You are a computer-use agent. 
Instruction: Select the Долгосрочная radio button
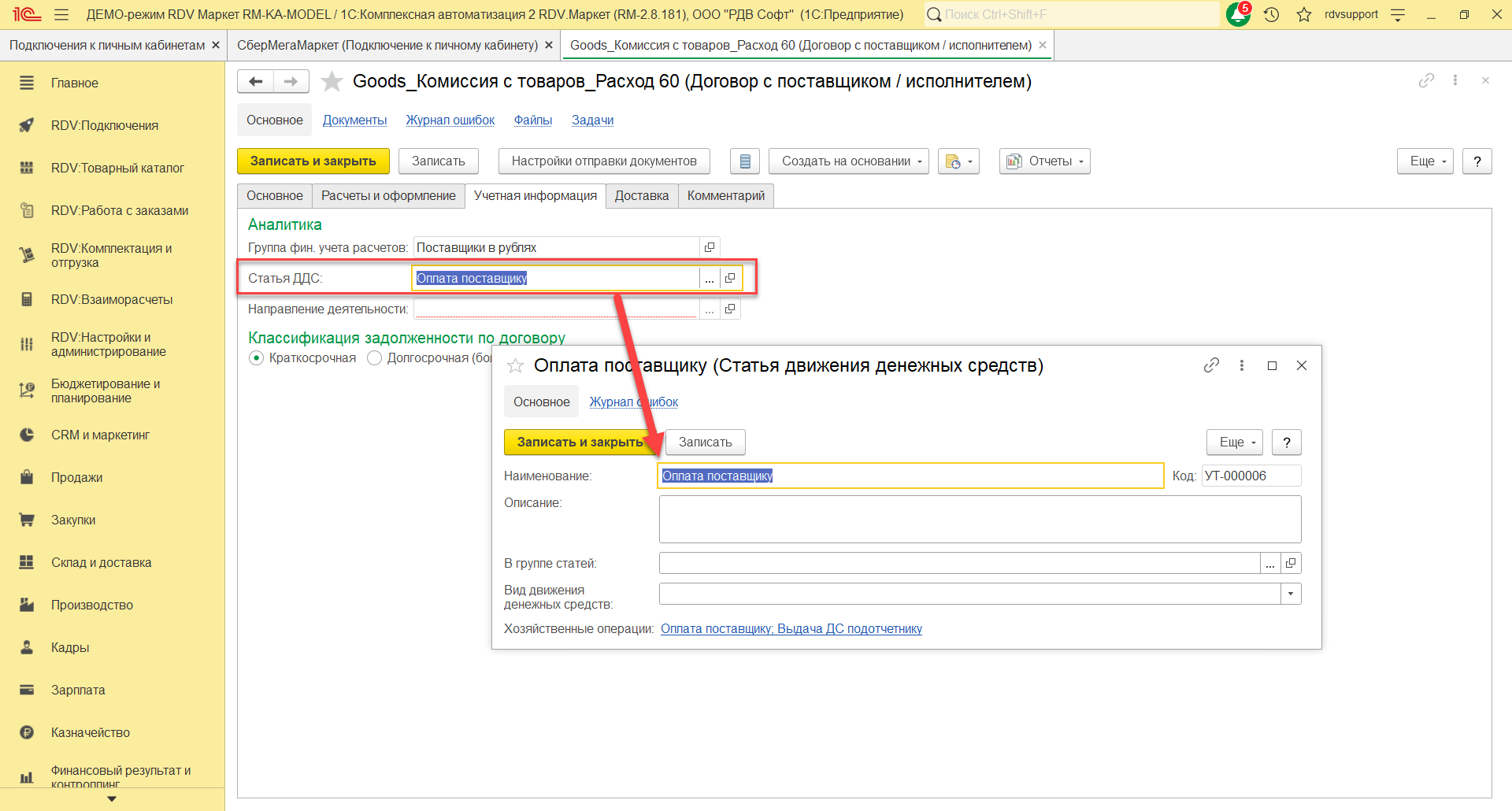(375, 358)
